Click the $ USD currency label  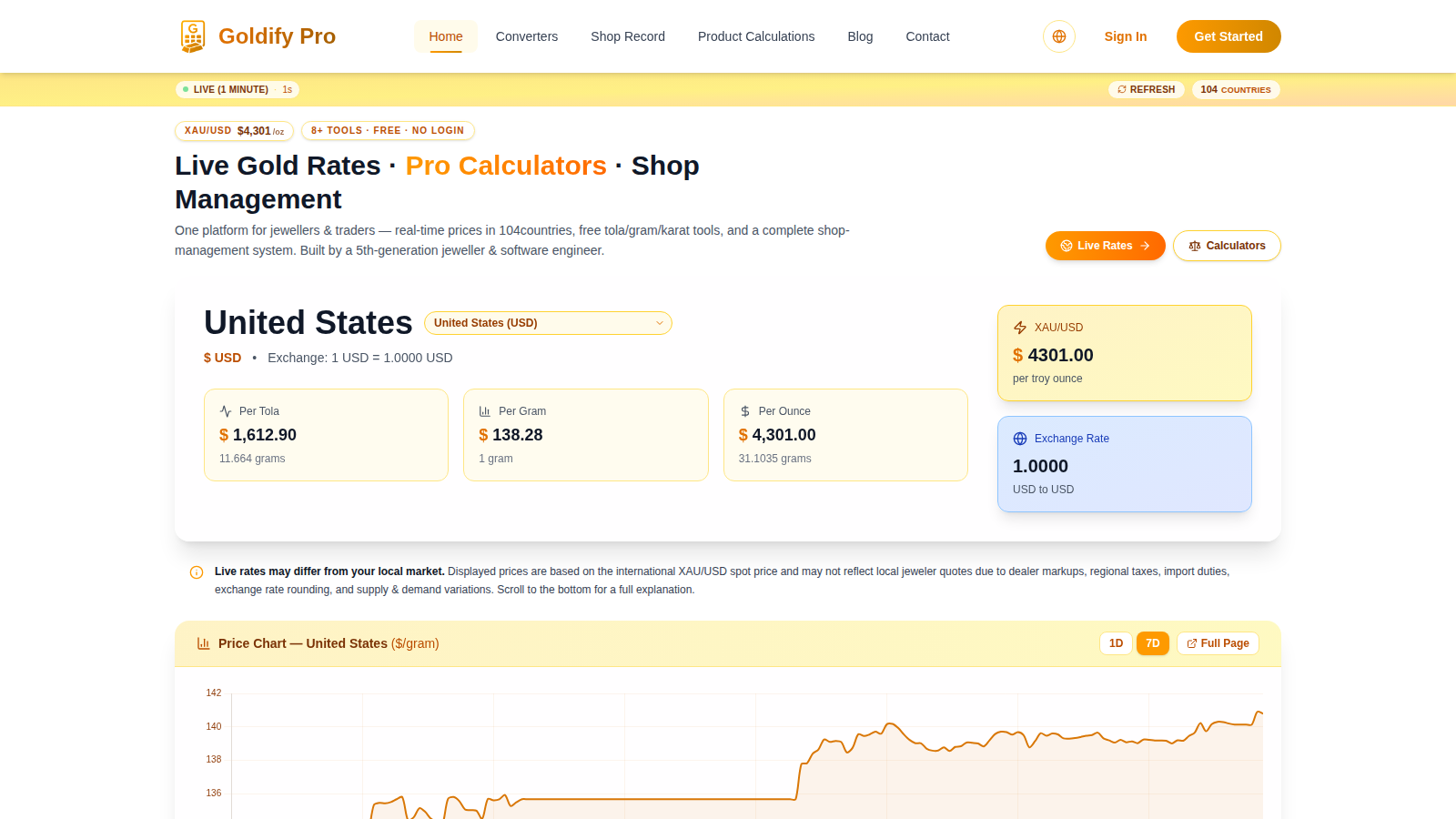coord(223,359)
